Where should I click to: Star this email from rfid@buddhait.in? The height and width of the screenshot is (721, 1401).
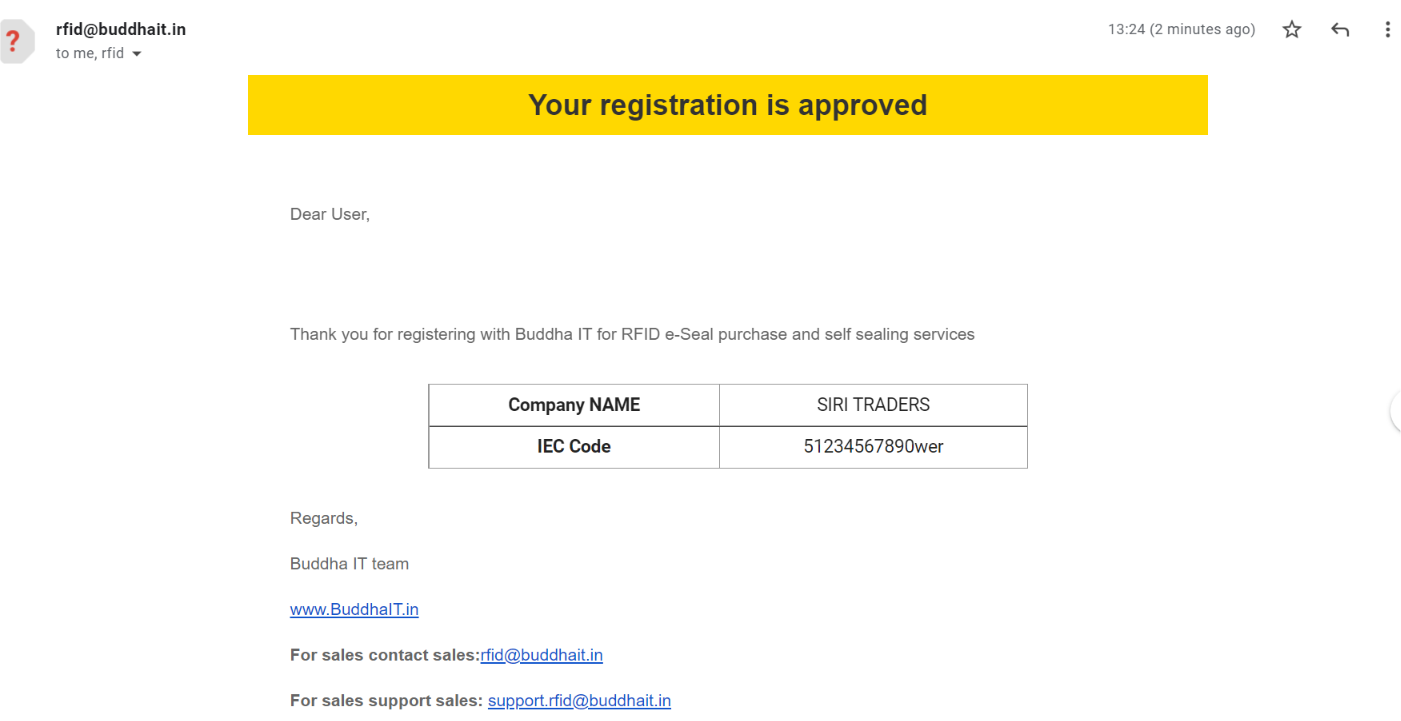point(1292,30)
